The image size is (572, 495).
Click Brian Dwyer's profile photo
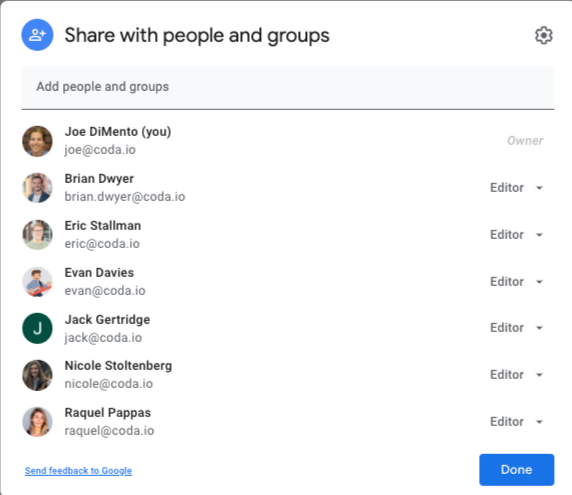tap(37, 188)
